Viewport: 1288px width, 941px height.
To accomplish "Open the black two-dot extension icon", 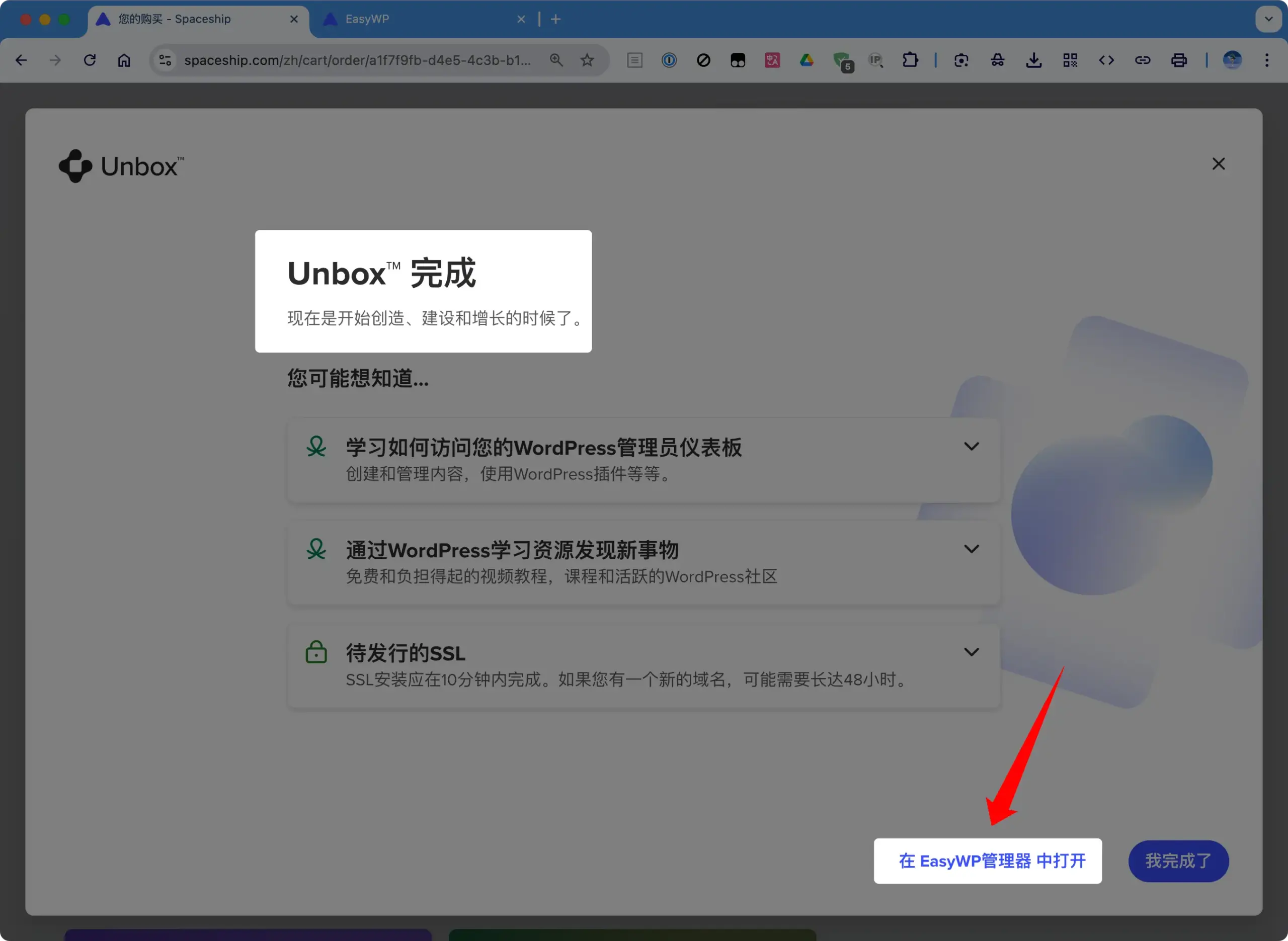I will pos(738,60).
